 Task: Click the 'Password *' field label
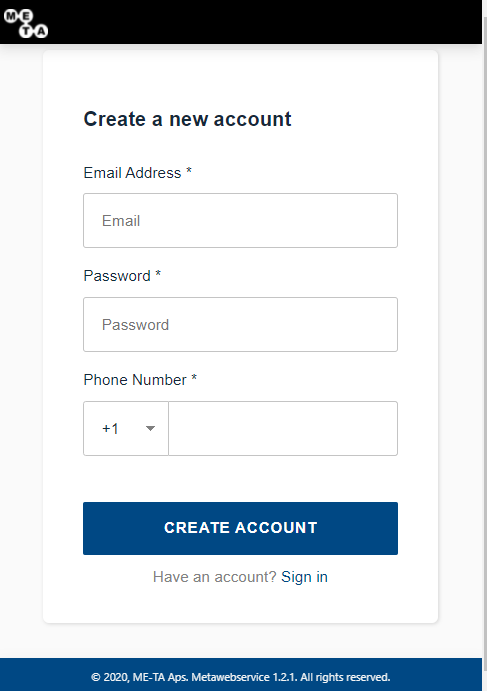tap(122, 276)
